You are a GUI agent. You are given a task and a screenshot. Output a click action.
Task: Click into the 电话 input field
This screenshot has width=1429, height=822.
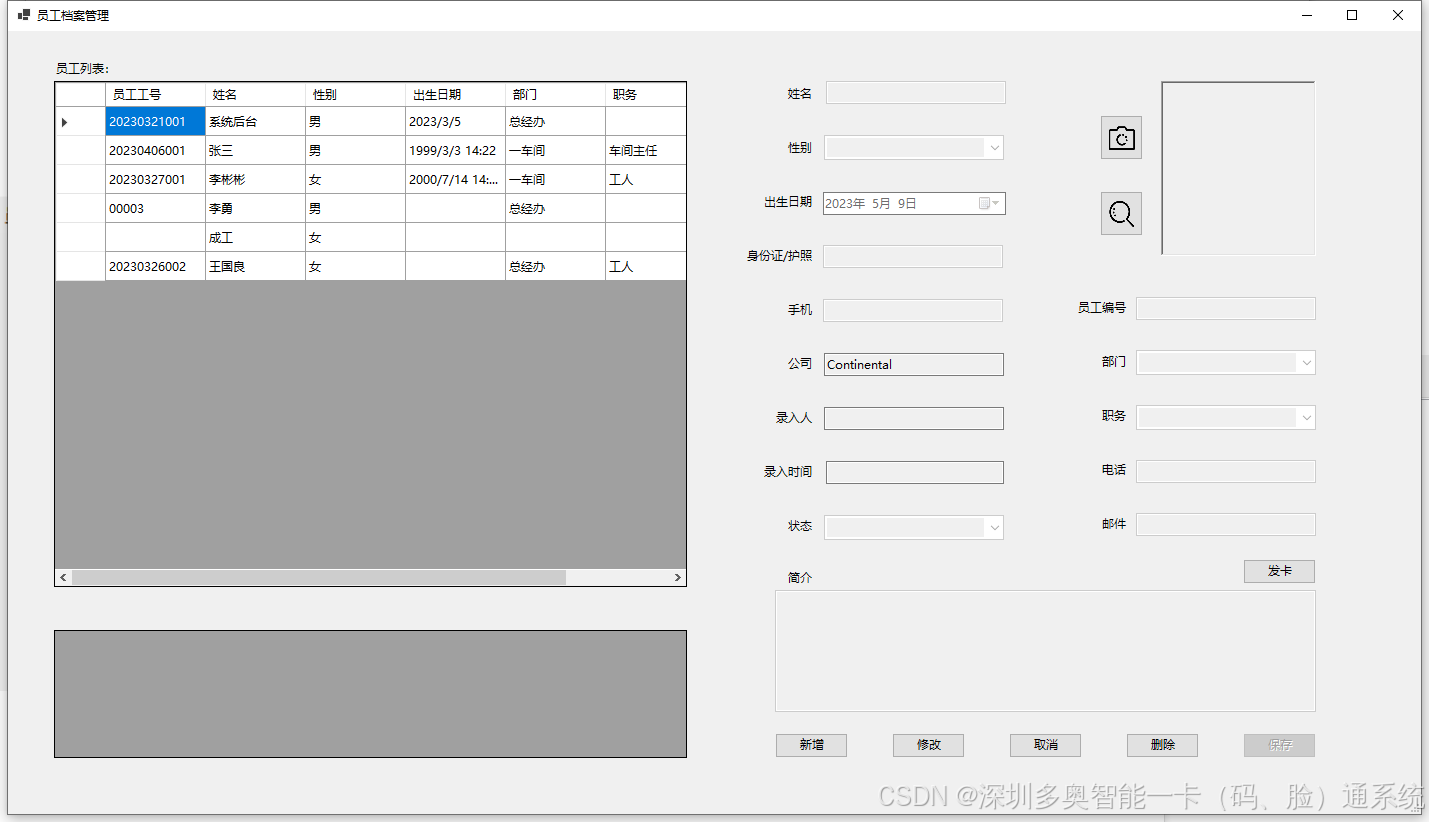(x=1225, y=471)
